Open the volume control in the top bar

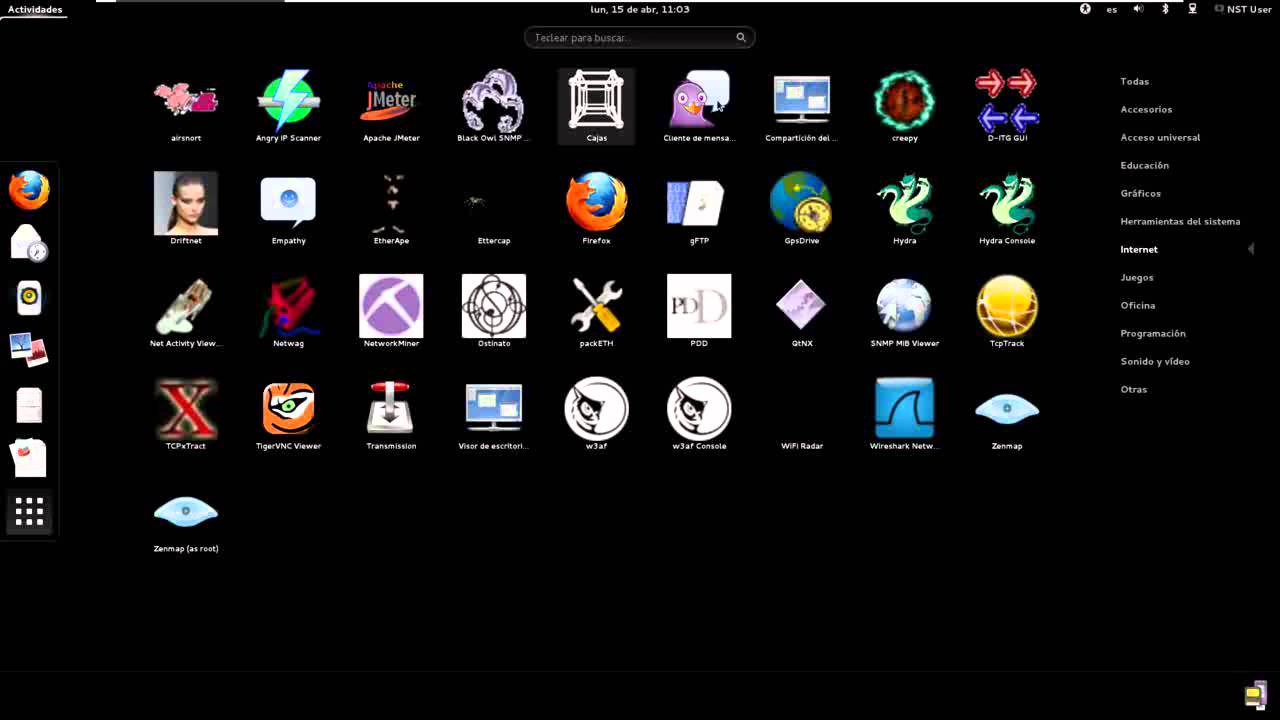click(x=1138, y=9)
